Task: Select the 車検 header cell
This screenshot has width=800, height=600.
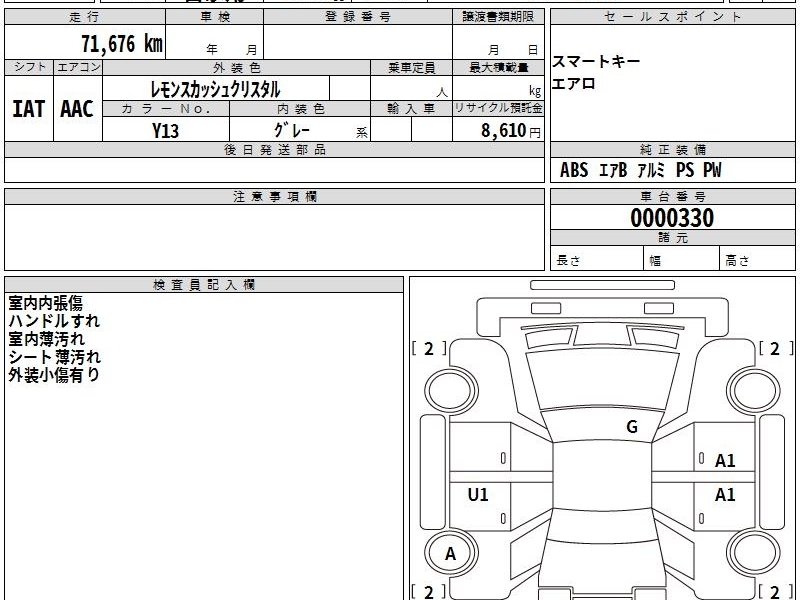Action: [214, 17]
